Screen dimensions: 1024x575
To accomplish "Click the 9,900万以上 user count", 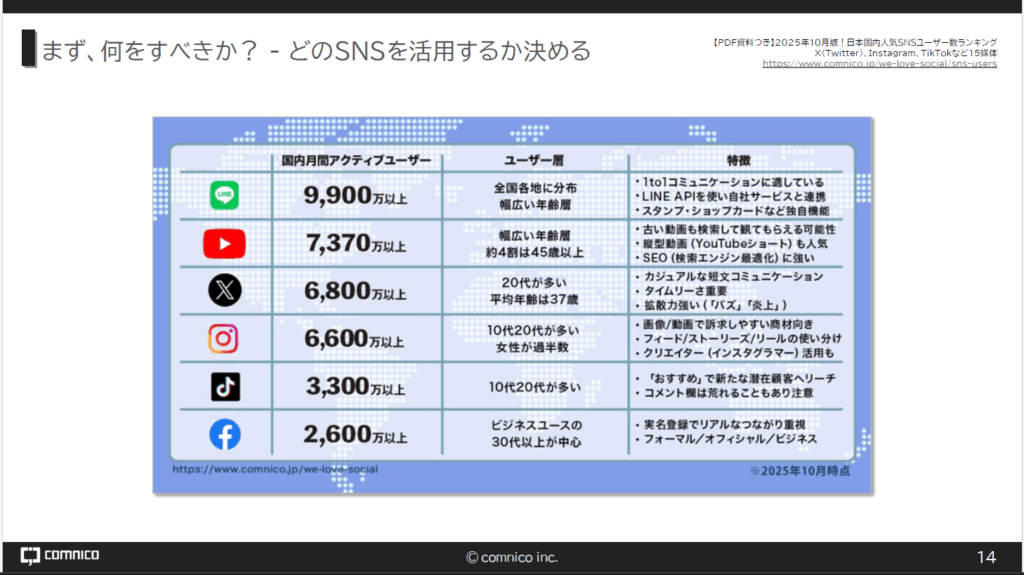I will point(356,196).
